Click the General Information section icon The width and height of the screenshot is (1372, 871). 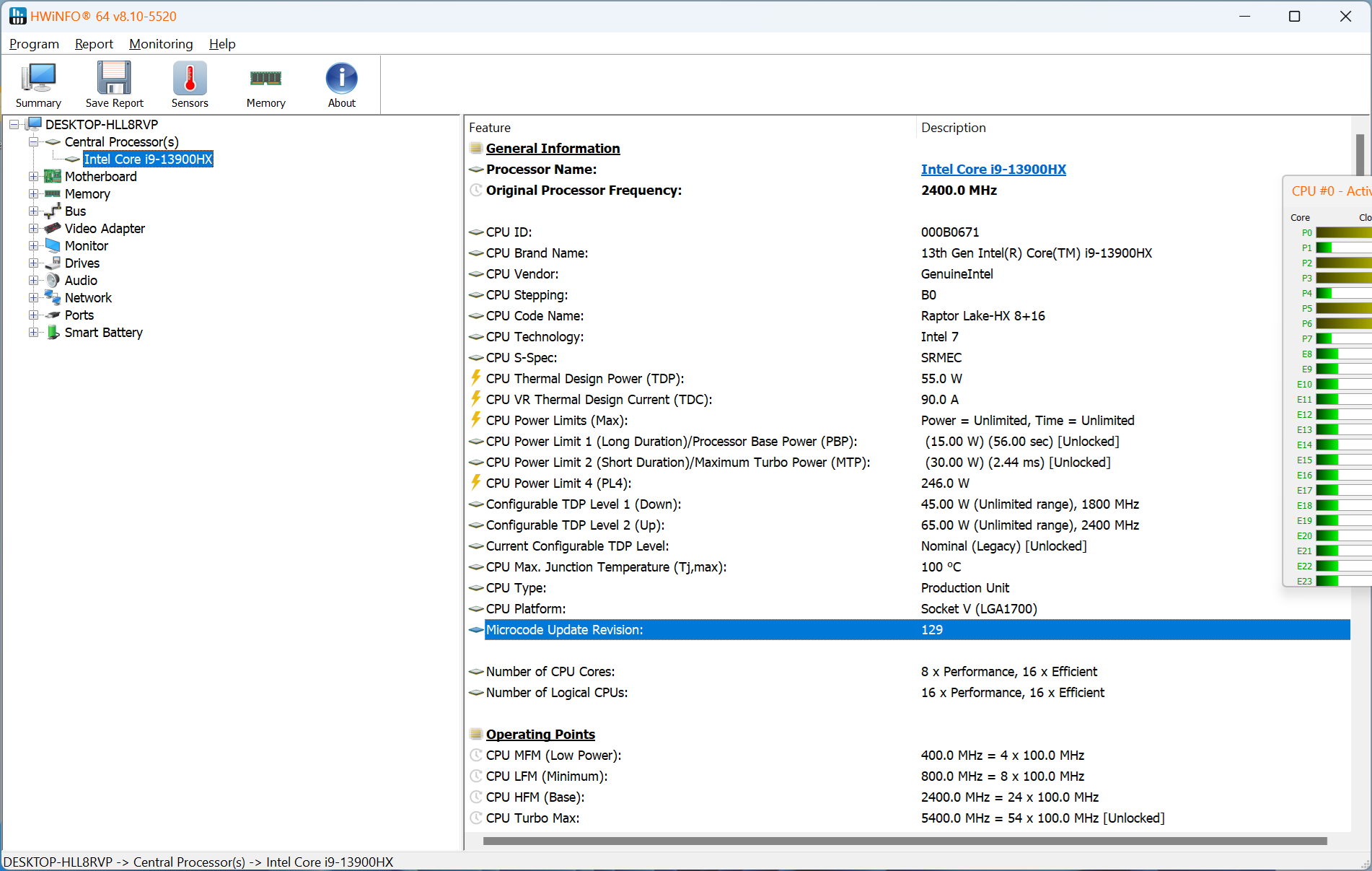tap(475, 149)
